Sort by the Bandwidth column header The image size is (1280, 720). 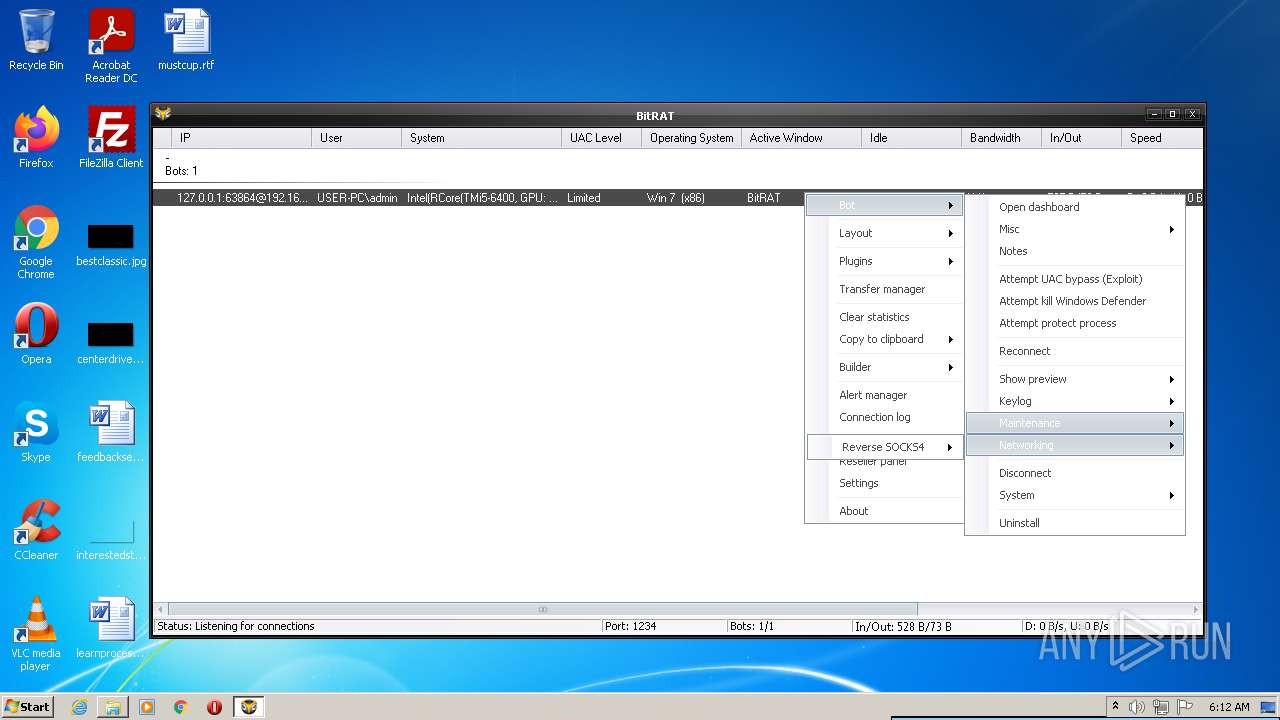point(1001,138)
